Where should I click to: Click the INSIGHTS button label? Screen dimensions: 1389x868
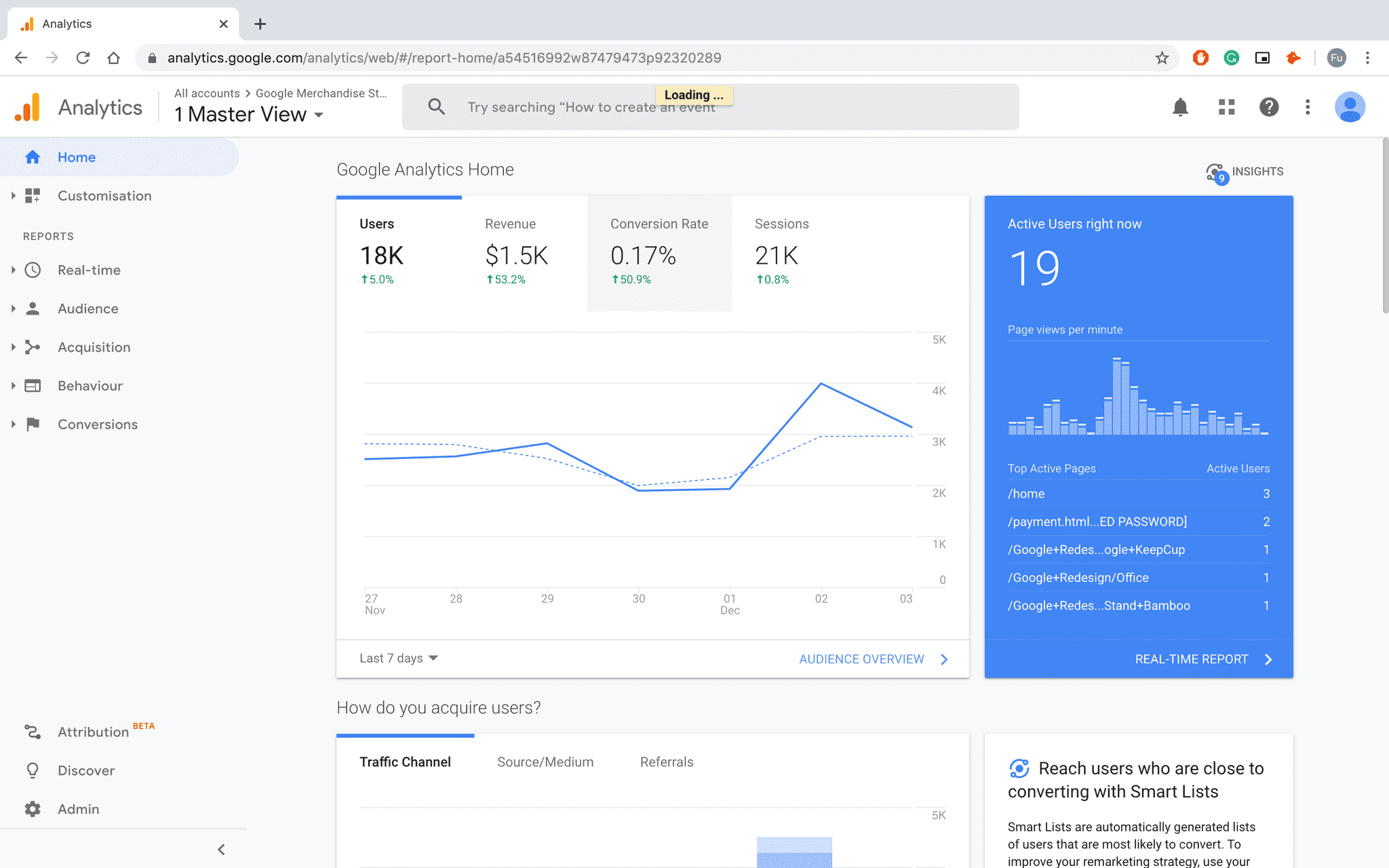1257,172
